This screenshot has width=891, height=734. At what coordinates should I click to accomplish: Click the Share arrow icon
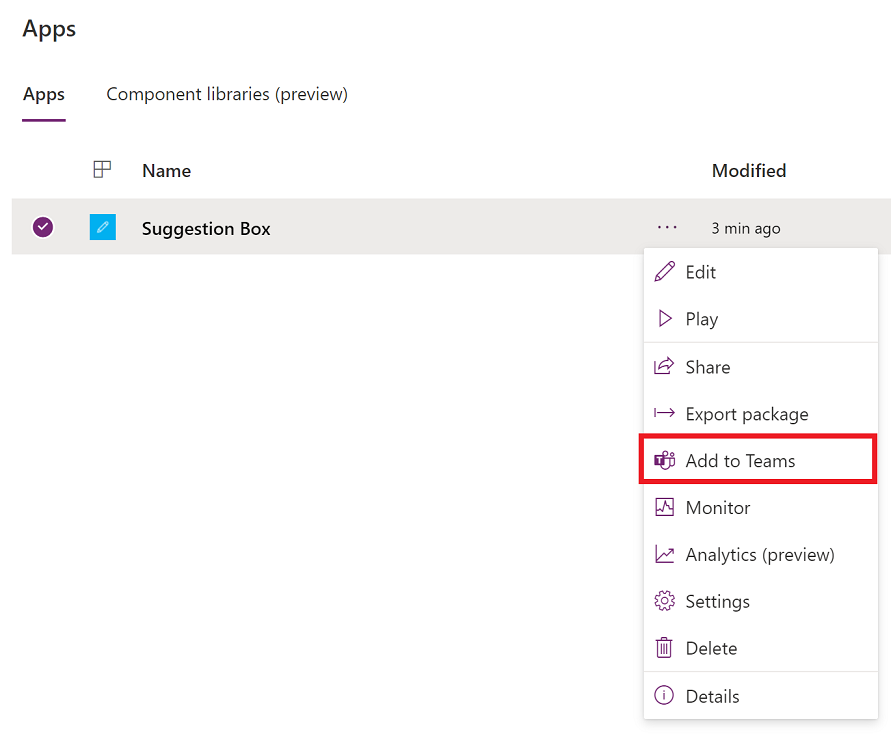click(x=664, y=367)
